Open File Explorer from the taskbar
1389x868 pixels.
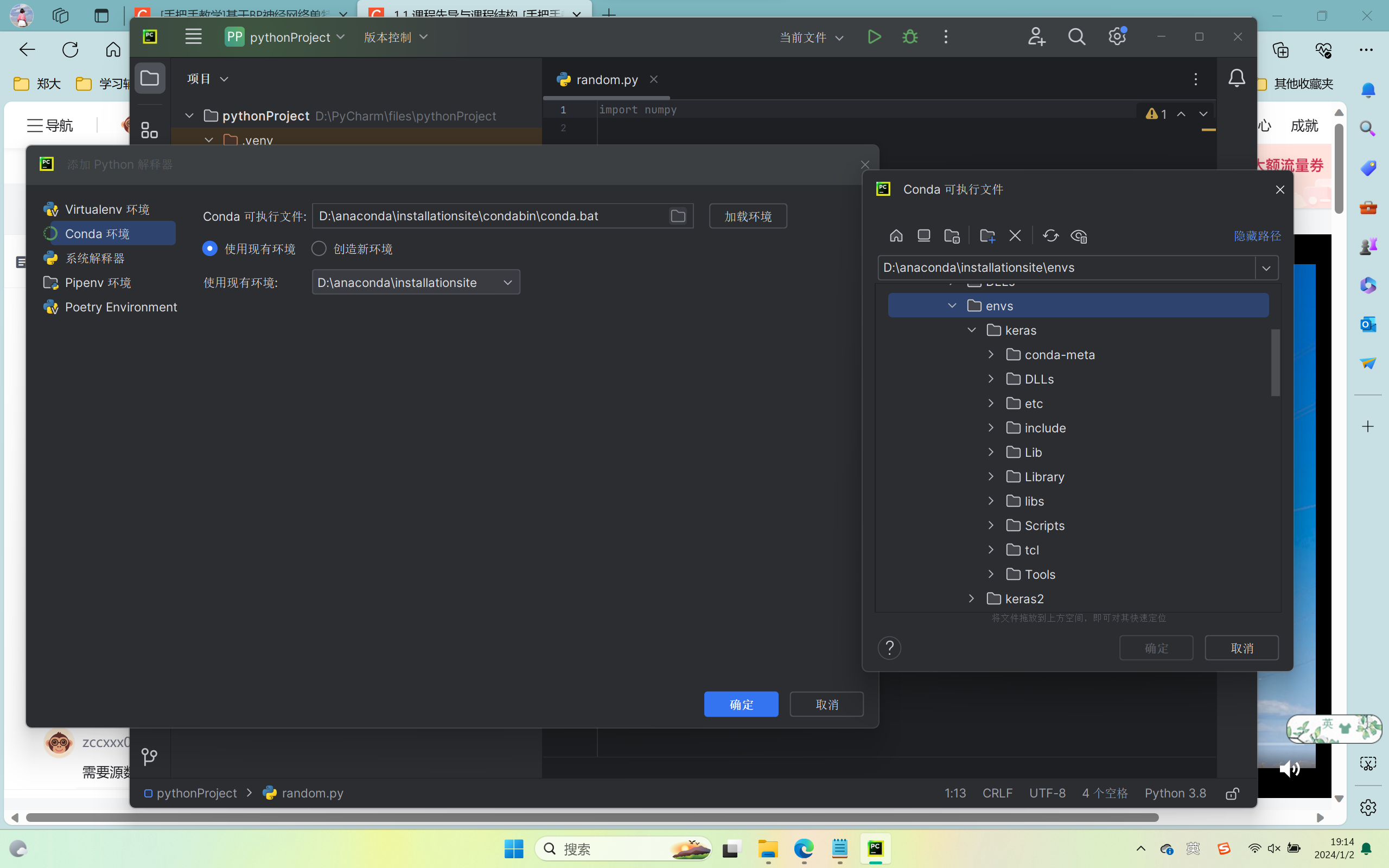tap(768, 848)
